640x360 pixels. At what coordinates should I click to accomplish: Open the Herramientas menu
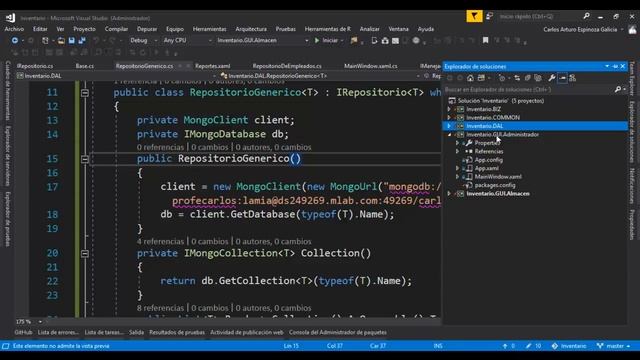tap(209, 29)
